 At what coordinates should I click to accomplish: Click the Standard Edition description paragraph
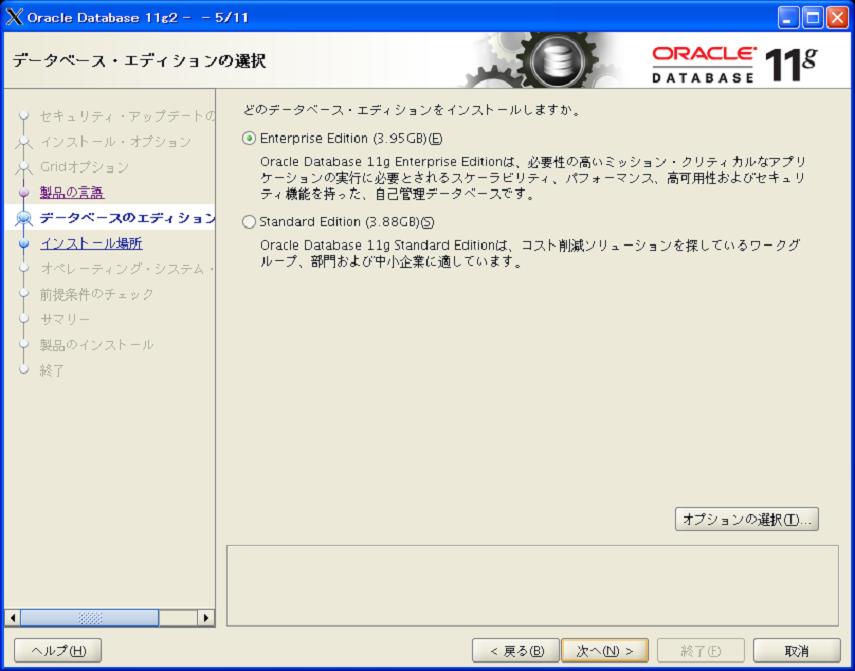(x=529, y=253)
